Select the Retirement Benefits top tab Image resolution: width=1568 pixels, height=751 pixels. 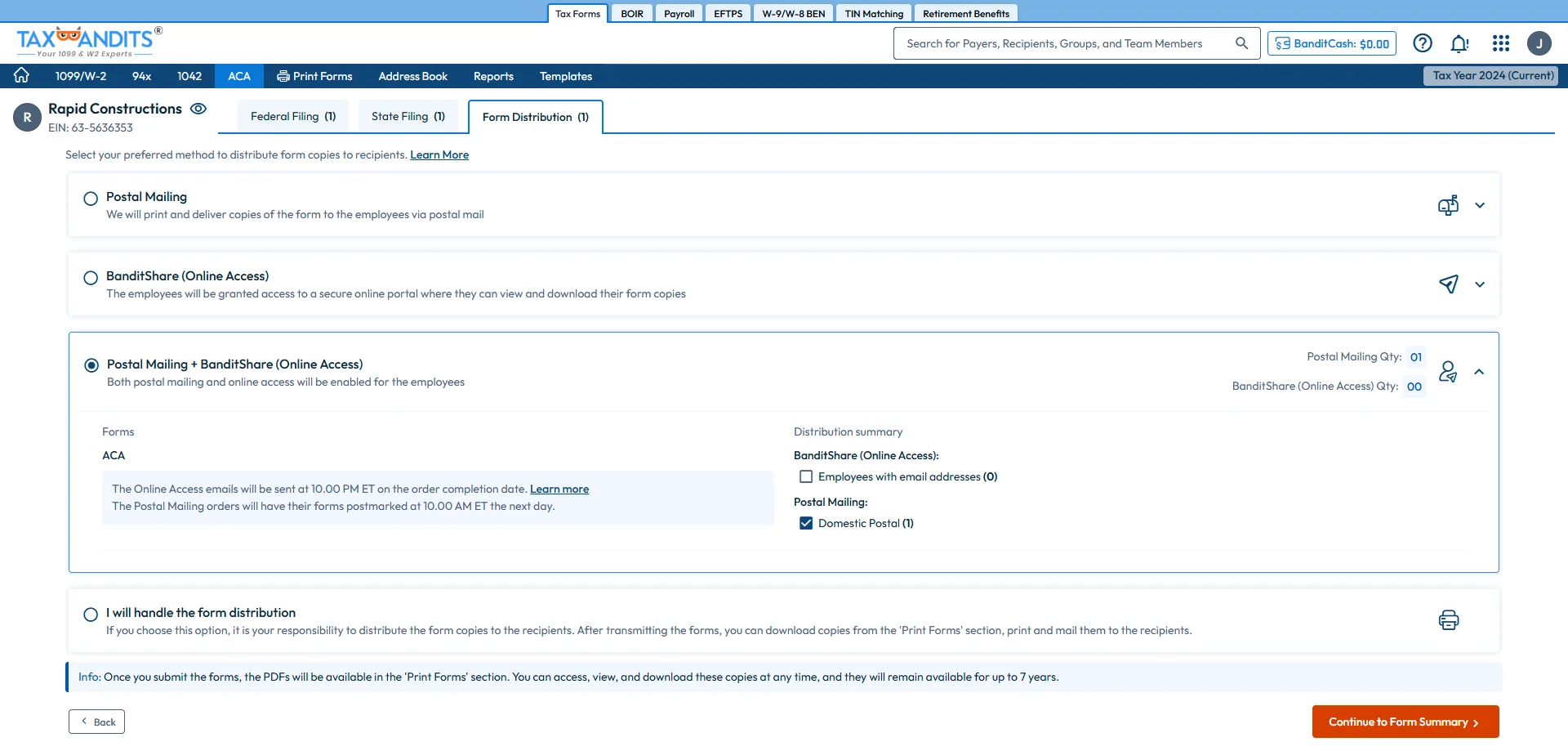tap(966, 14)
